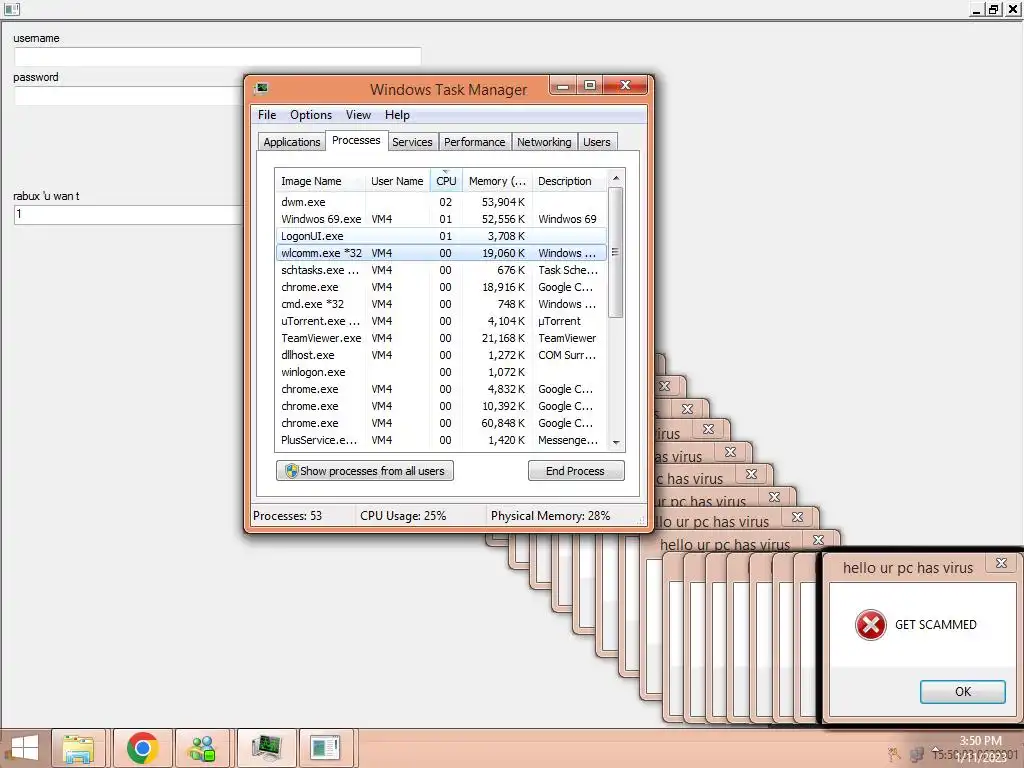Viewport: 1024px width, 768px height.
Task: Select Task Manager icon in the taskbar
Action: 266,748
